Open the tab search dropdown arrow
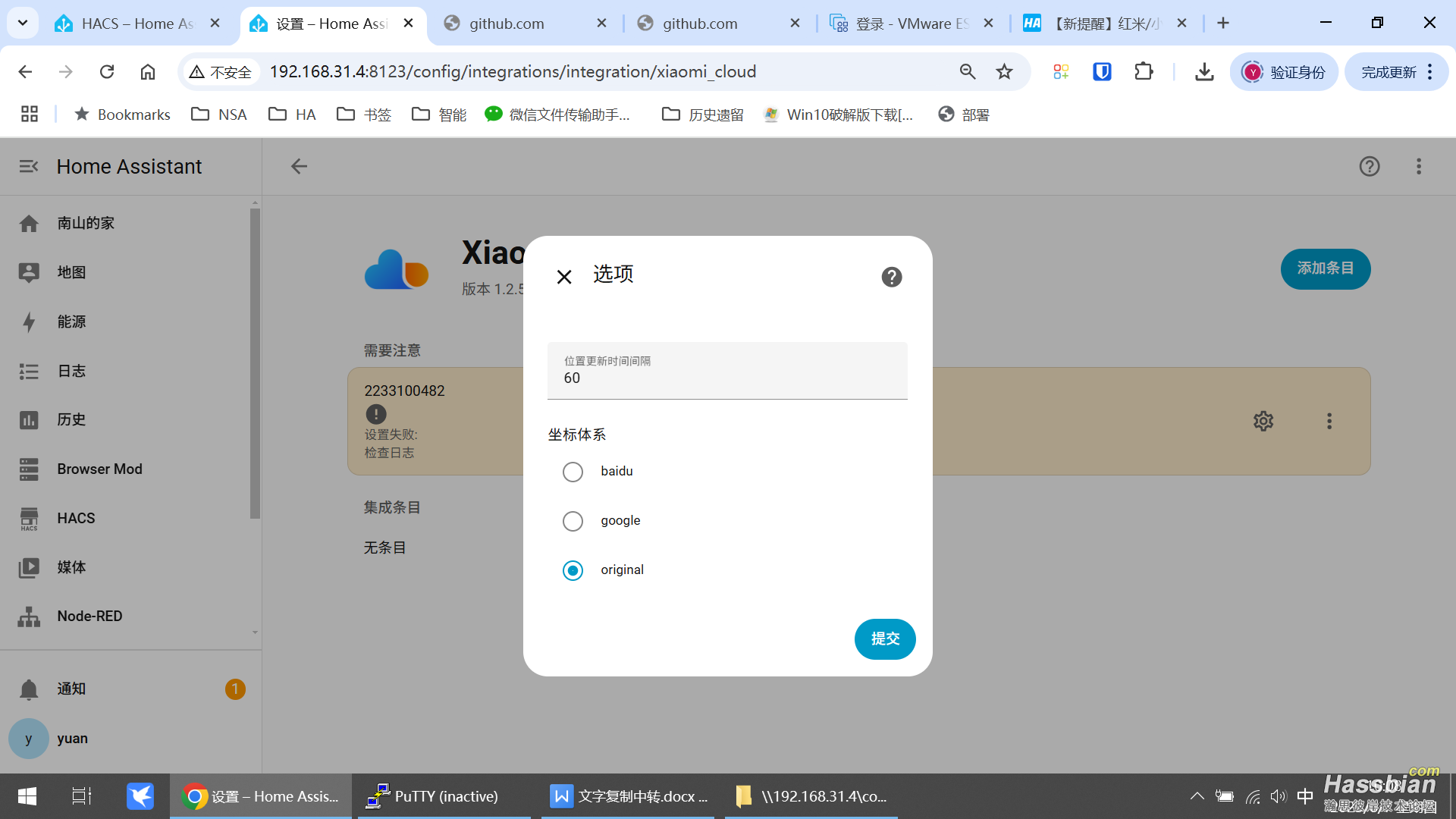This screenshot has height=819, width=1456. coord(23,24)
